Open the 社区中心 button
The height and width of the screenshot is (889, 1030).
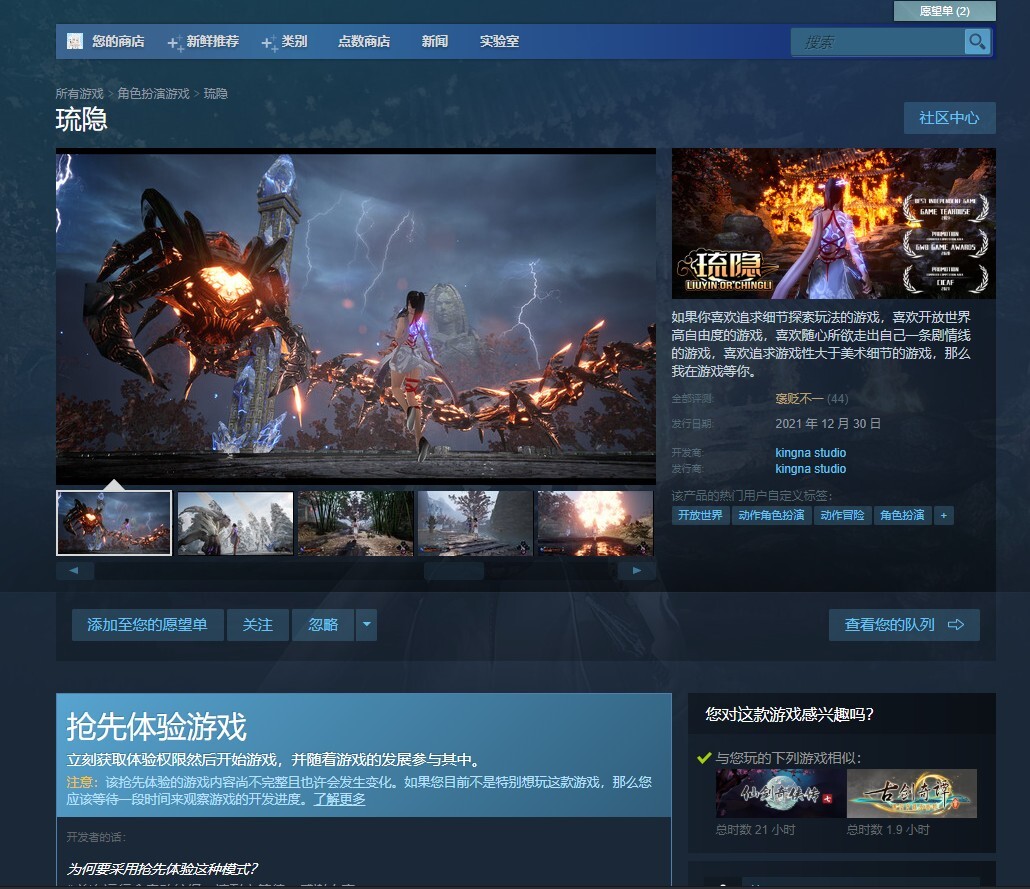tap(949, 118)
